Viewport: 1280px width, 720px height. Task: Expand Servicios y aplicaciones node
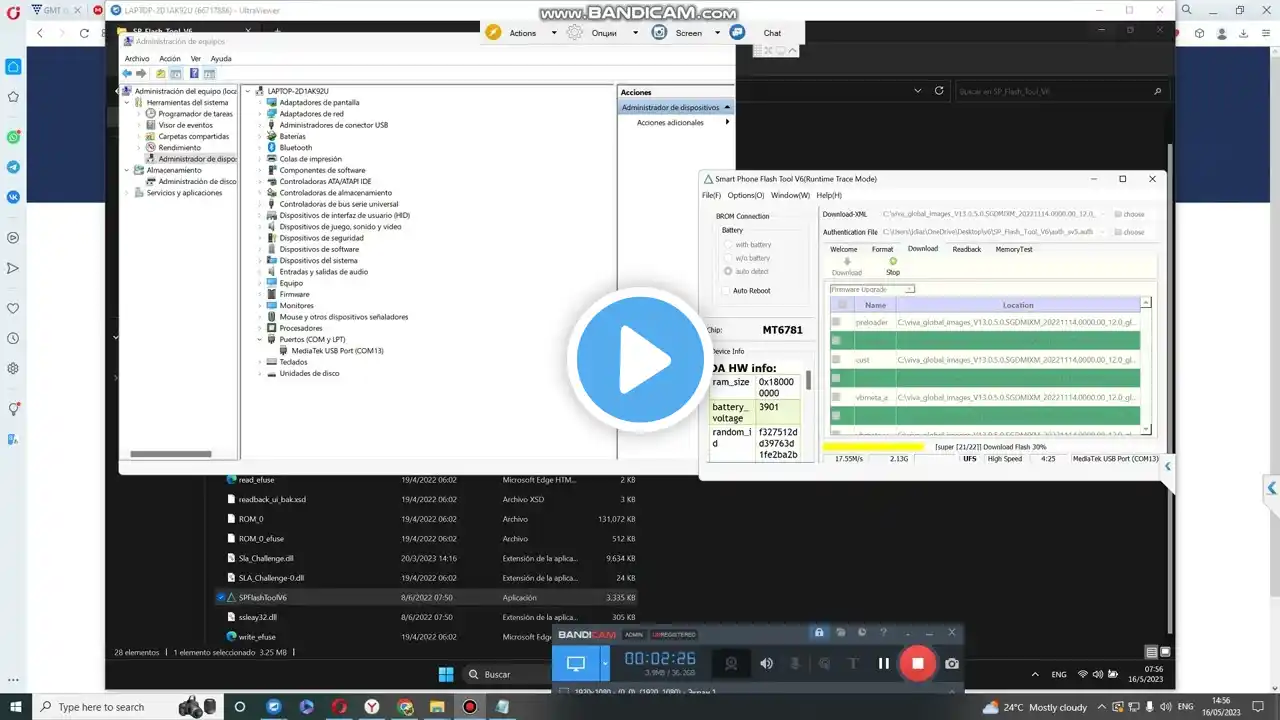(127, 192)
